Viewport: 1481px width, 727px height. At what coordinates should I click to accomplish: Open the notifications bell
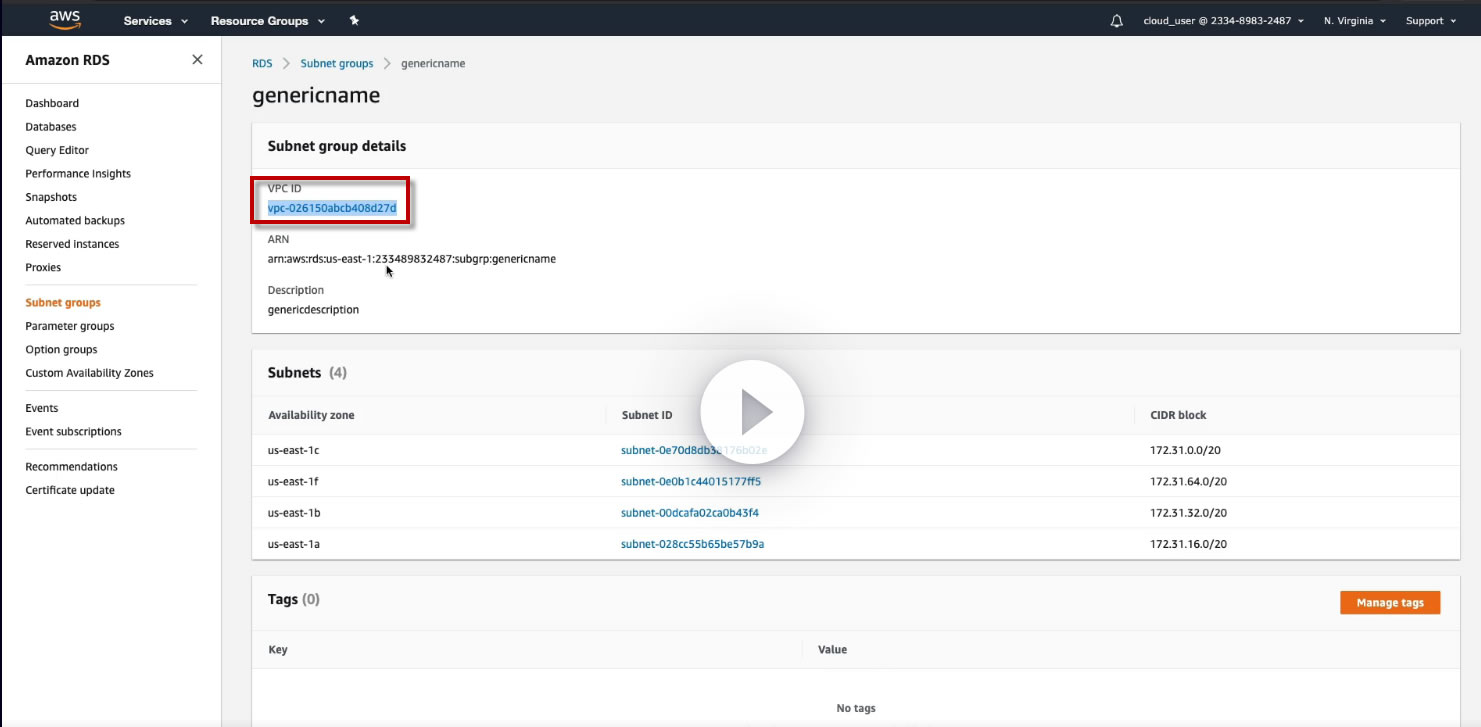1117,21
